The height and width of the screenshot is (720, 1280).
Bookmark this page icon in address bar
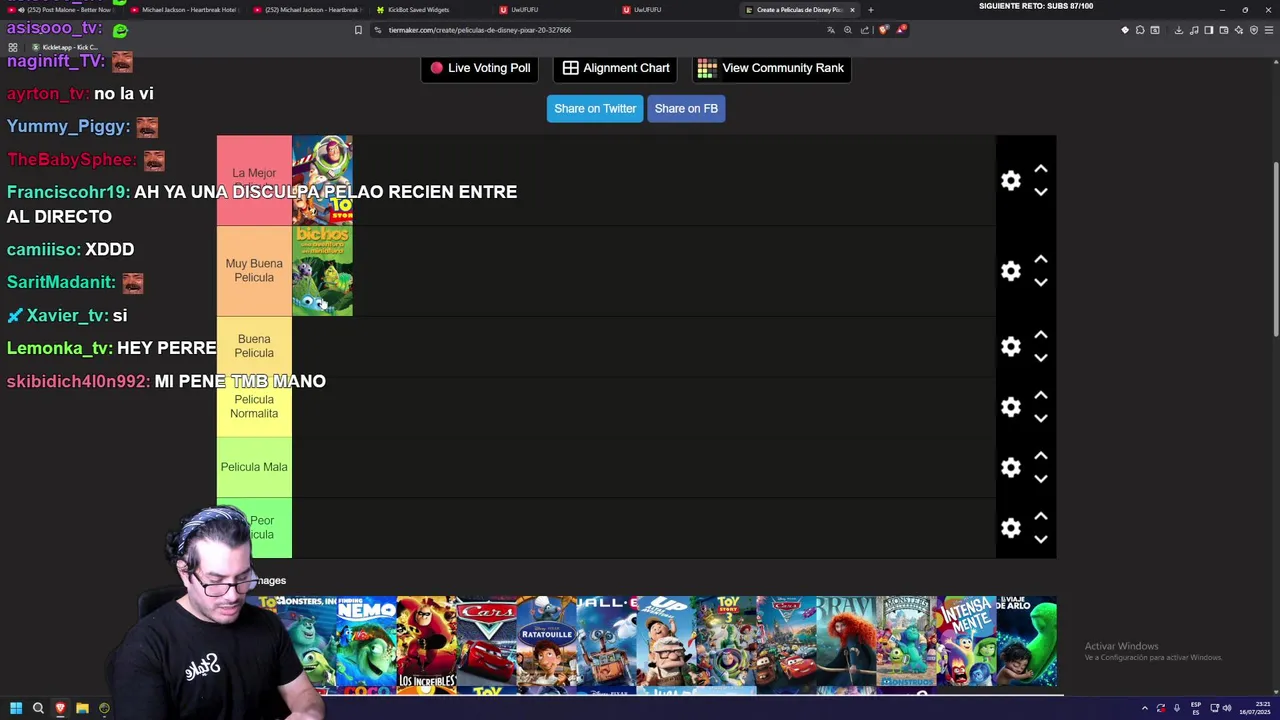(358, 30)
